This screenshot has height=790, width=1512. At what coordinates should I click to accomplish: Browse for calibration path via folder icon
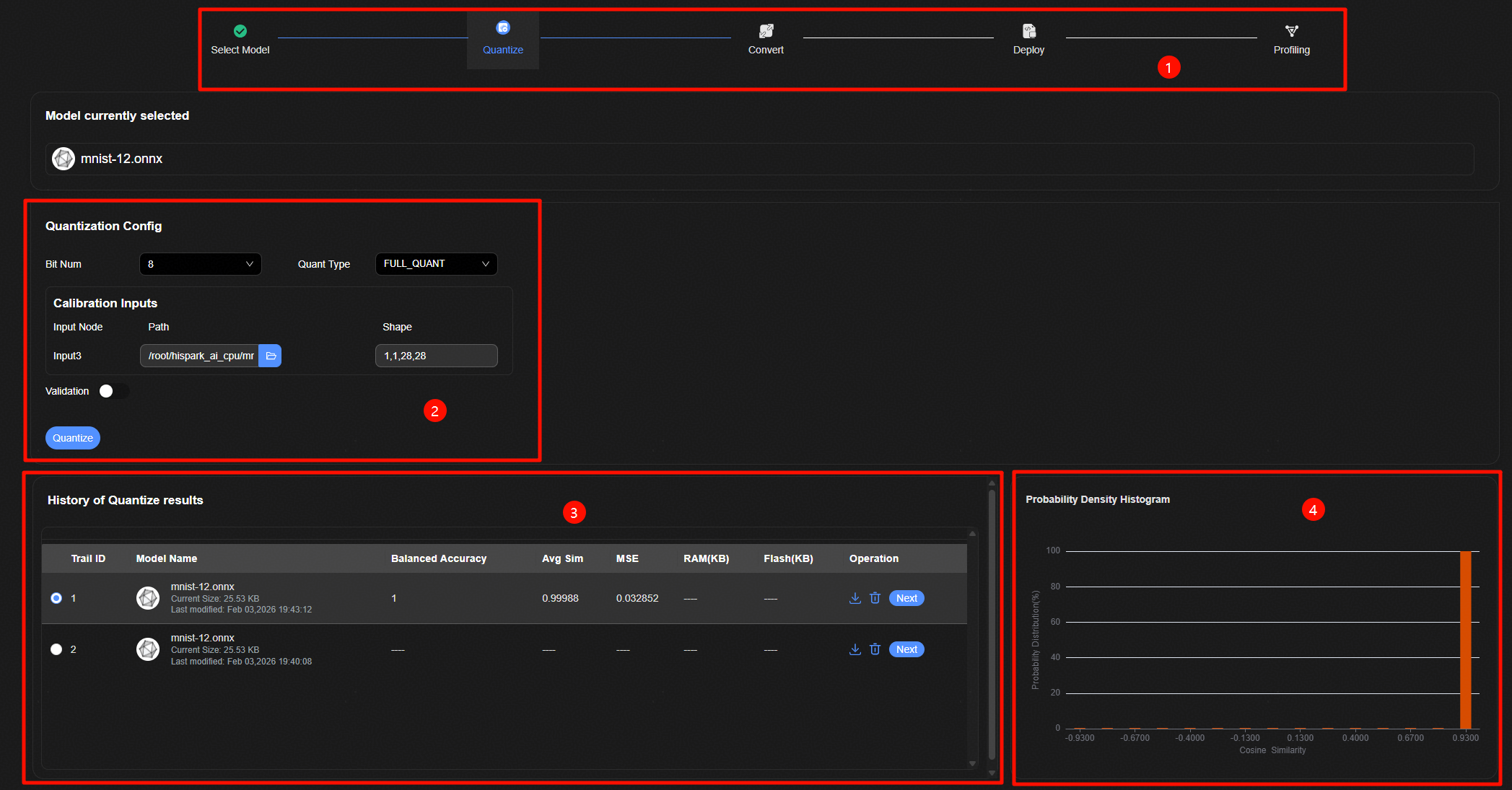pyautogui.click(x=271, y=356)
